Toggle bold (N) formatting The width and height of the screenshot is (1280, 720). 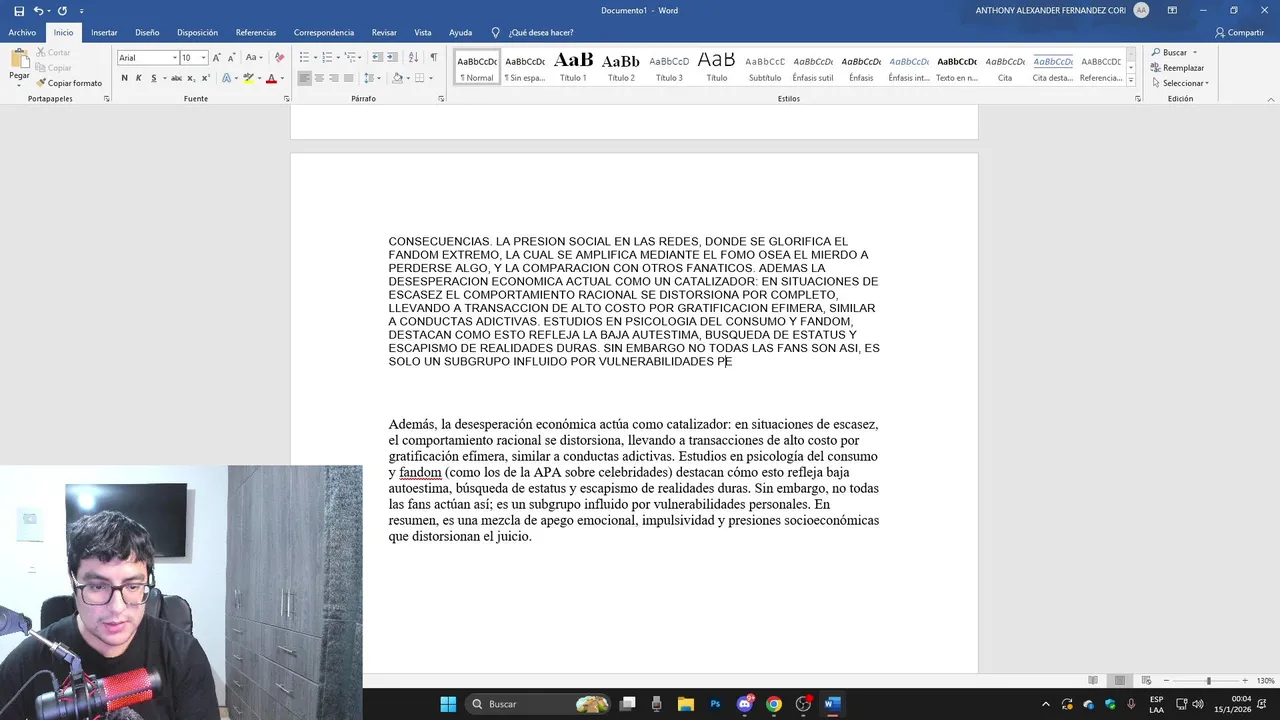coord(125,78)
